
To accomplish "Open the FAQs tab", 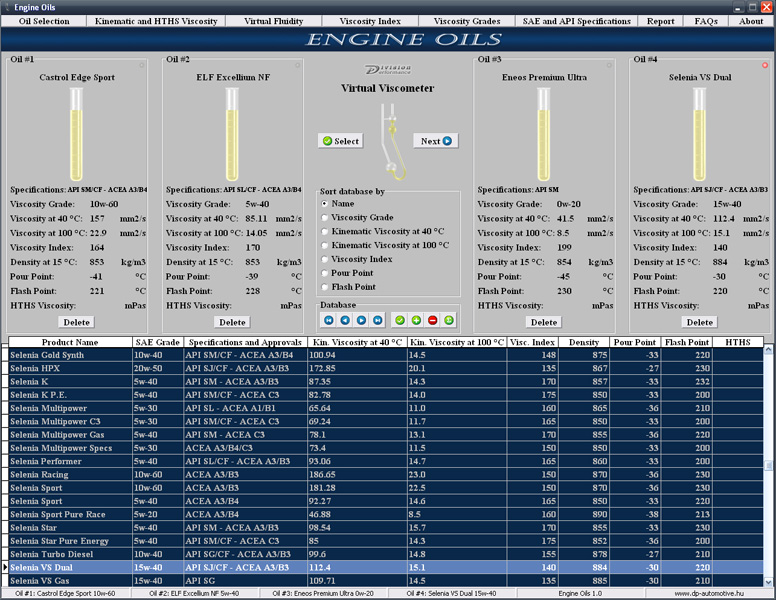I will pos(706,21).
